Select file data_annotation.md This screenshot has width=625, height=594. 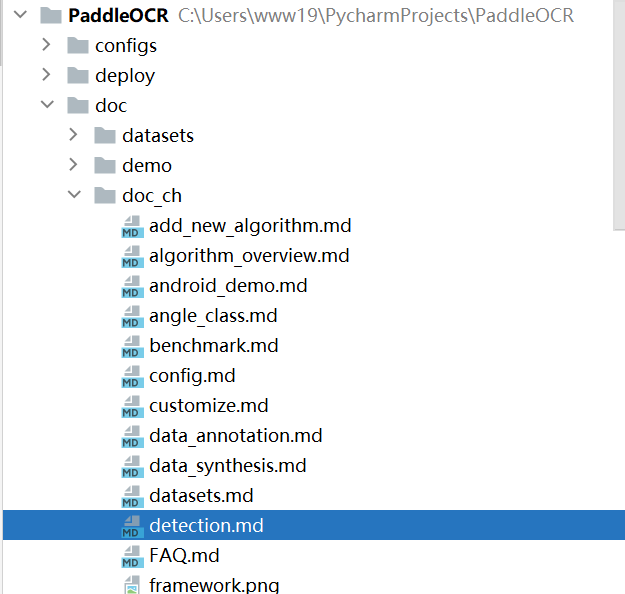236,436
